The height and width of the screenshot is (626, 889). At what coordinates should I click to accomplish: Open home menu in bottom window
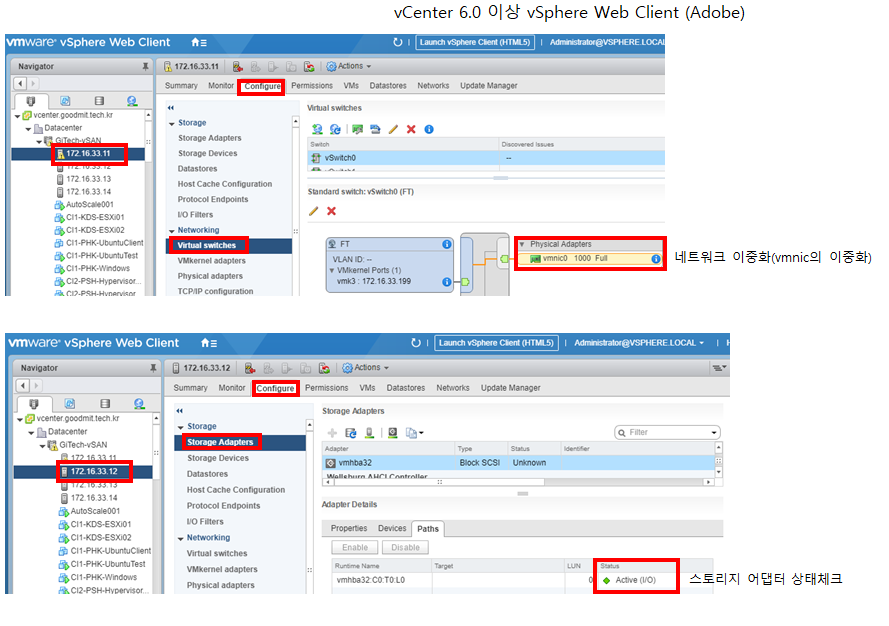point(209,343)
